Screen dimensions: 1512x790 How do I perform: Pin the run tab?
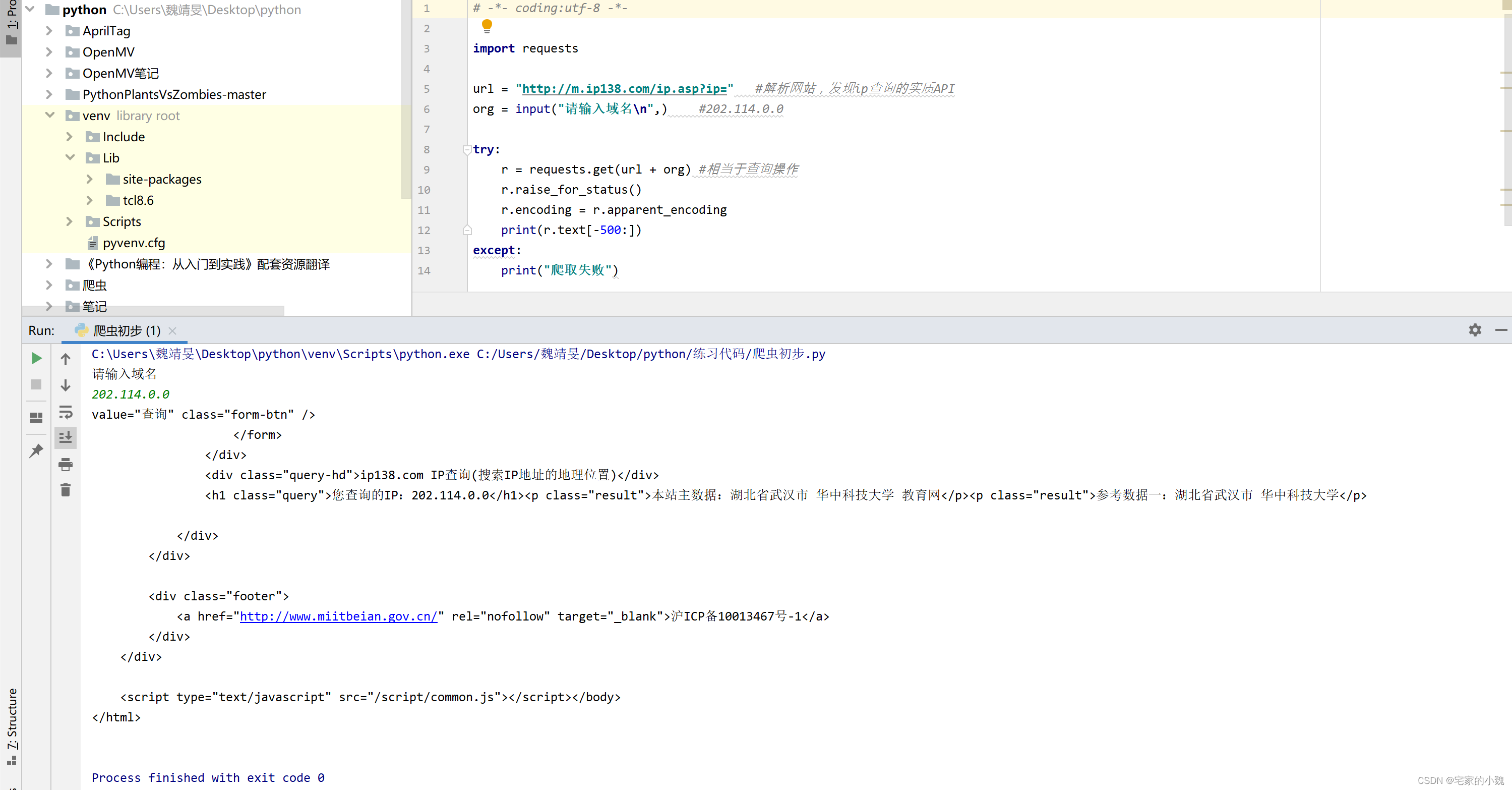(36, 450)
